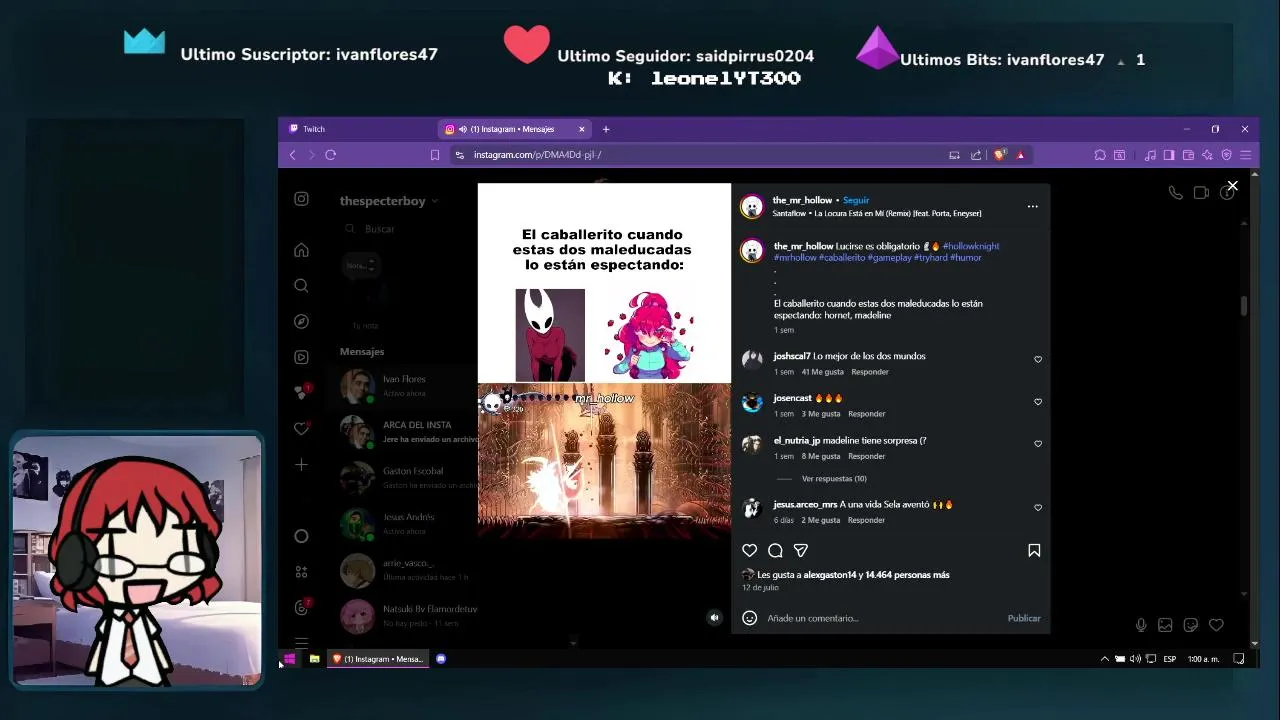
Task: Mute the video sound
Action: point(714,618)
